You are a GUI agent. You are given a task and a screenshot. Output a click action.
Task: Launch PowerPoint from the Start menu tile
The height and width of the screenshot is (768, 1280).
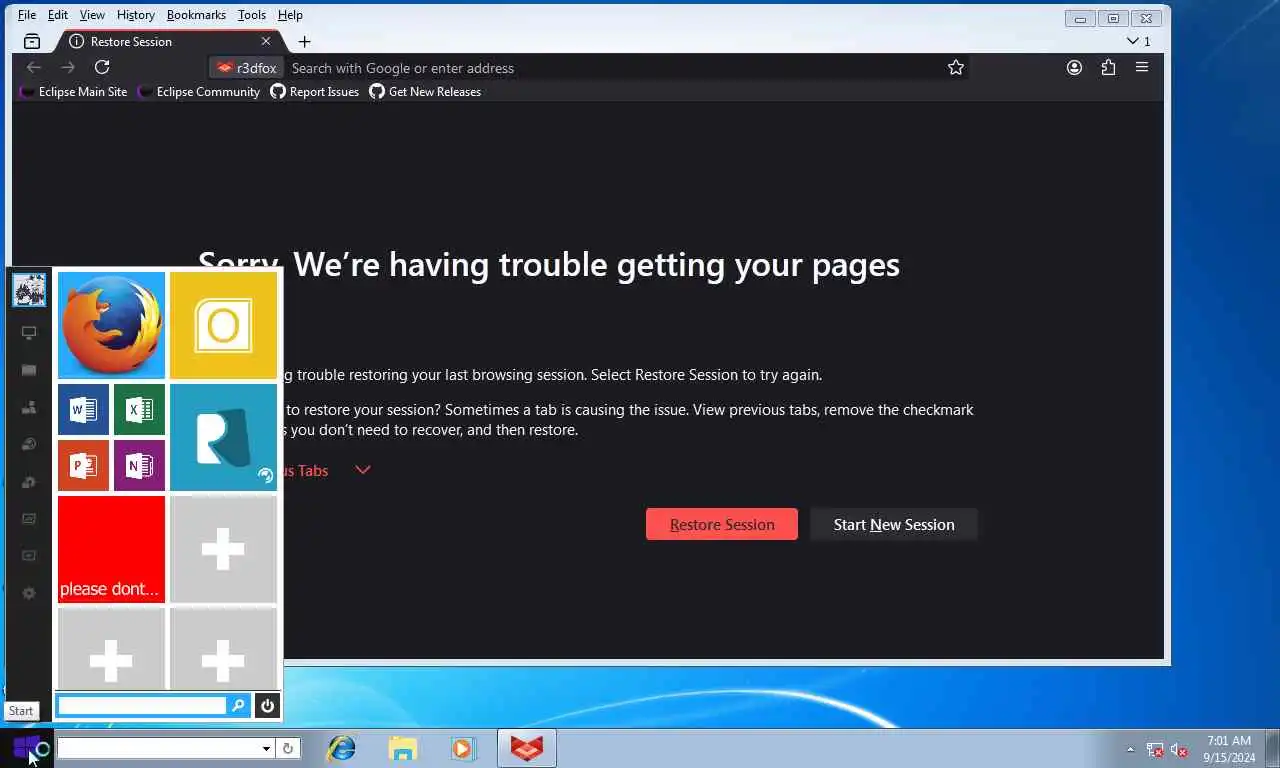point(83,465)
